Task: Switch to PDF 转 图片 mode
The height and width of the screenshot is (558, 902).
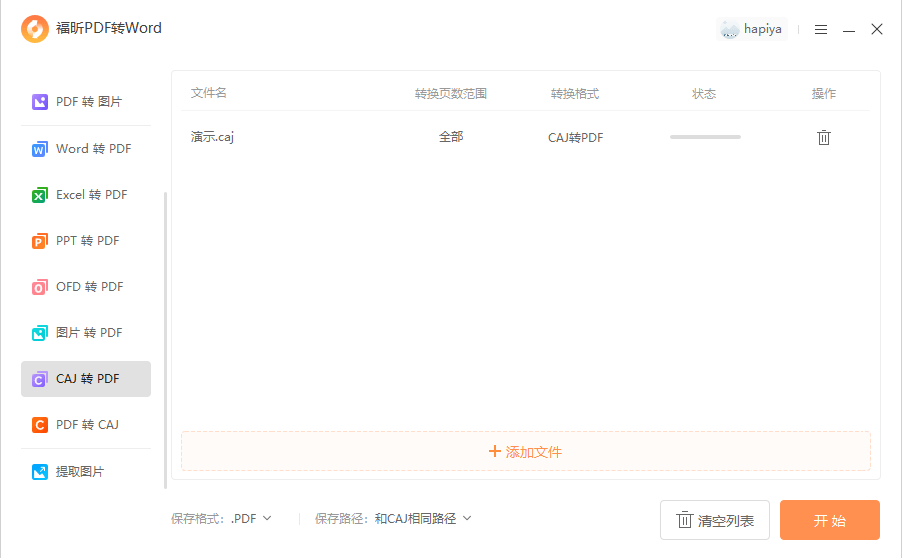Action: pyautogui.click(x=86, y=102)
